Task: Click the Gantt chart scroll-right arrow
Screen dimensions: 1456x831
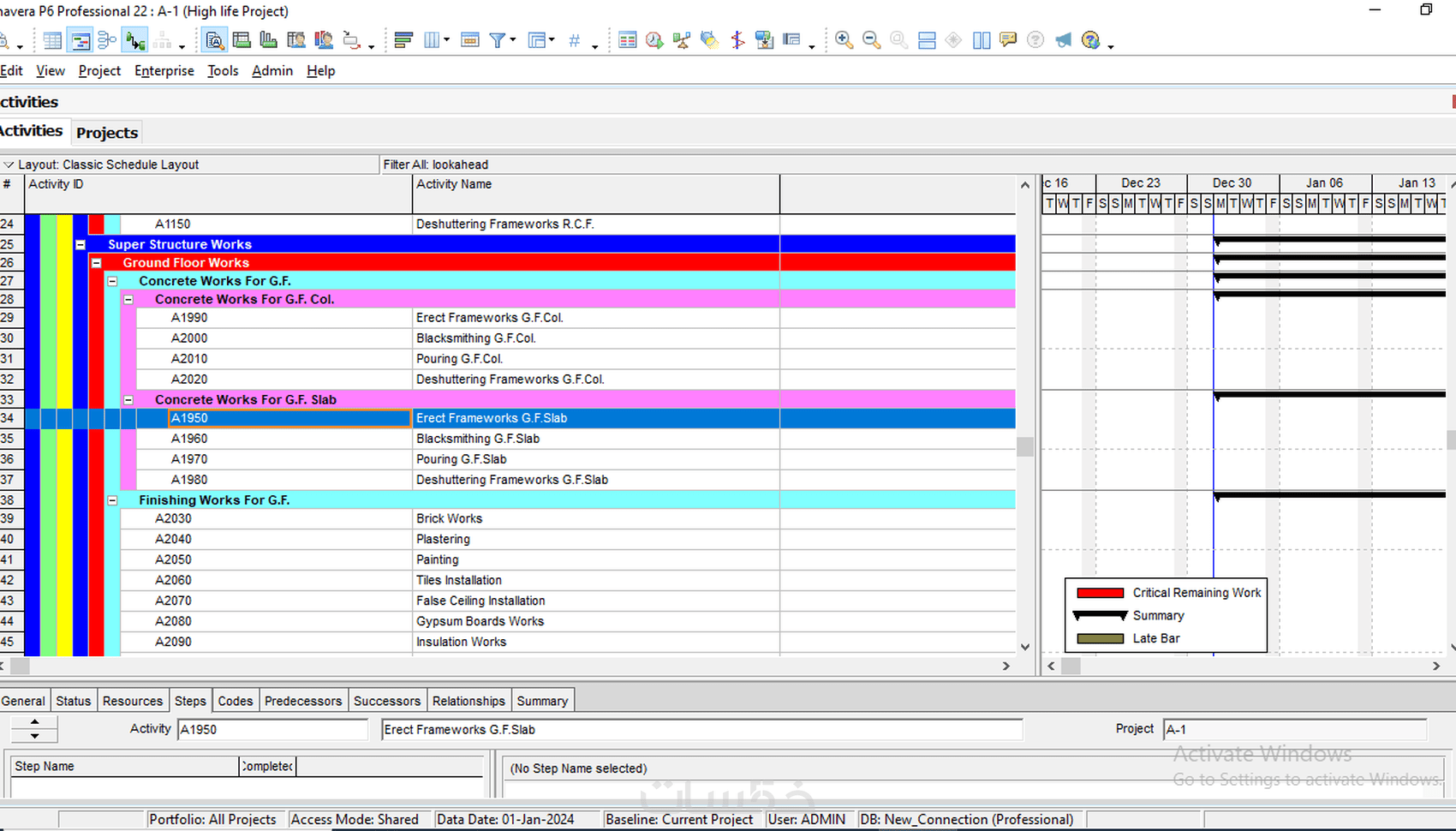Action: (1436, 666)
